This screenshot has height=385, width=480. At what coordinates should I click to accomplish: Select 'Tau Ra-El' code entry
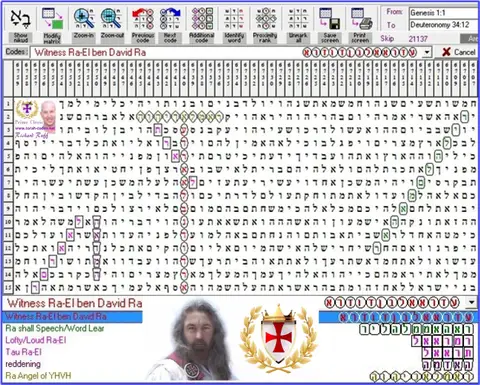point(23,352)
